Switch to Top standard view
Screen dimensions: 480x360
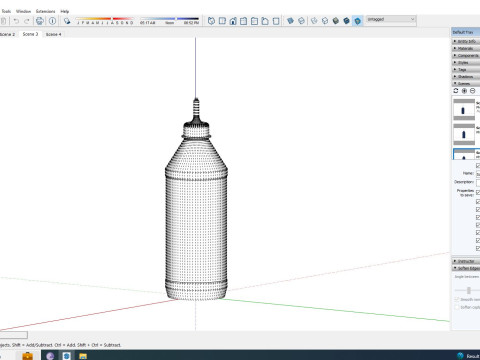pyautogui.click(x=222, y=21)
